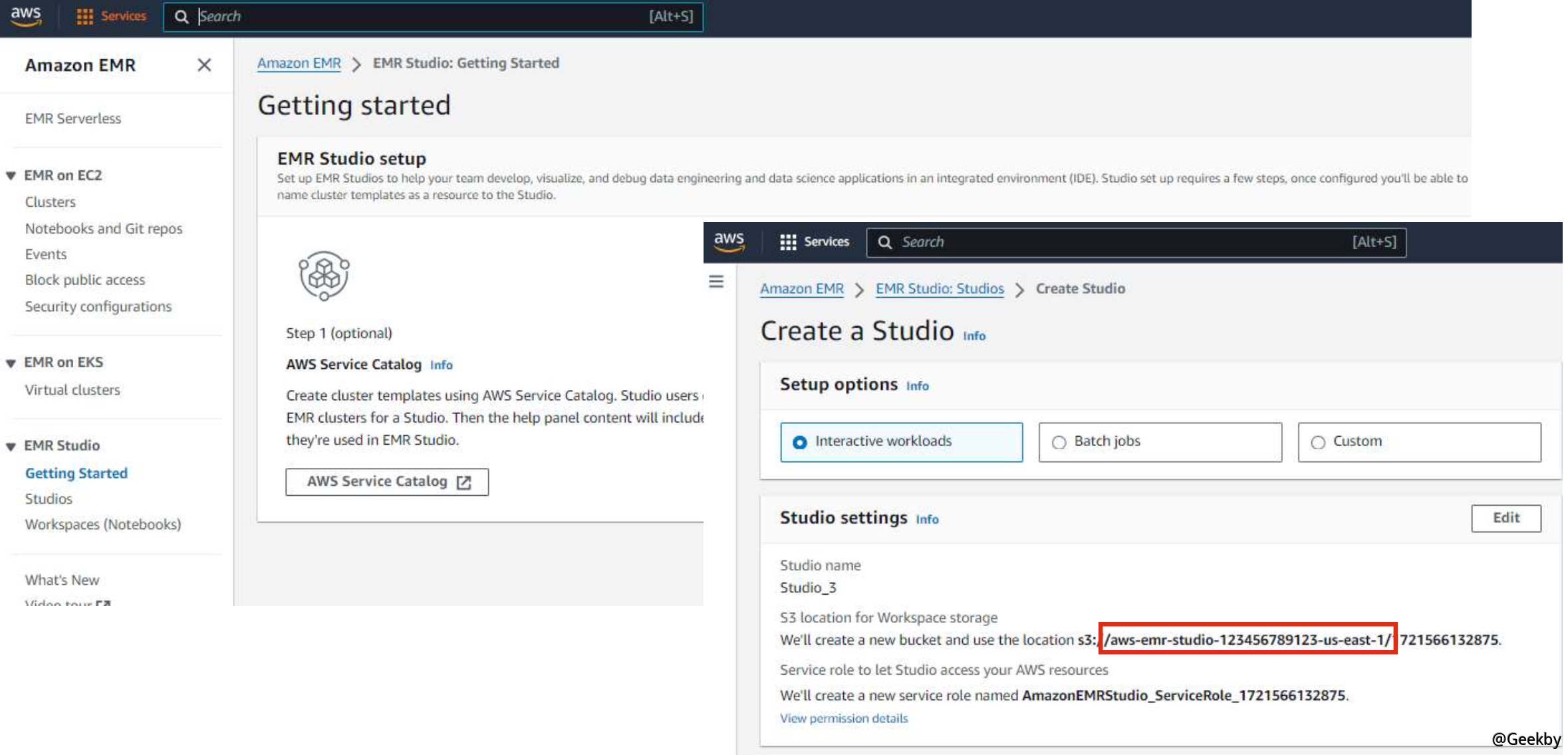Click the white Services grid icon in second header
Viewport: 1568px width, 755px height.
point(788,242)
